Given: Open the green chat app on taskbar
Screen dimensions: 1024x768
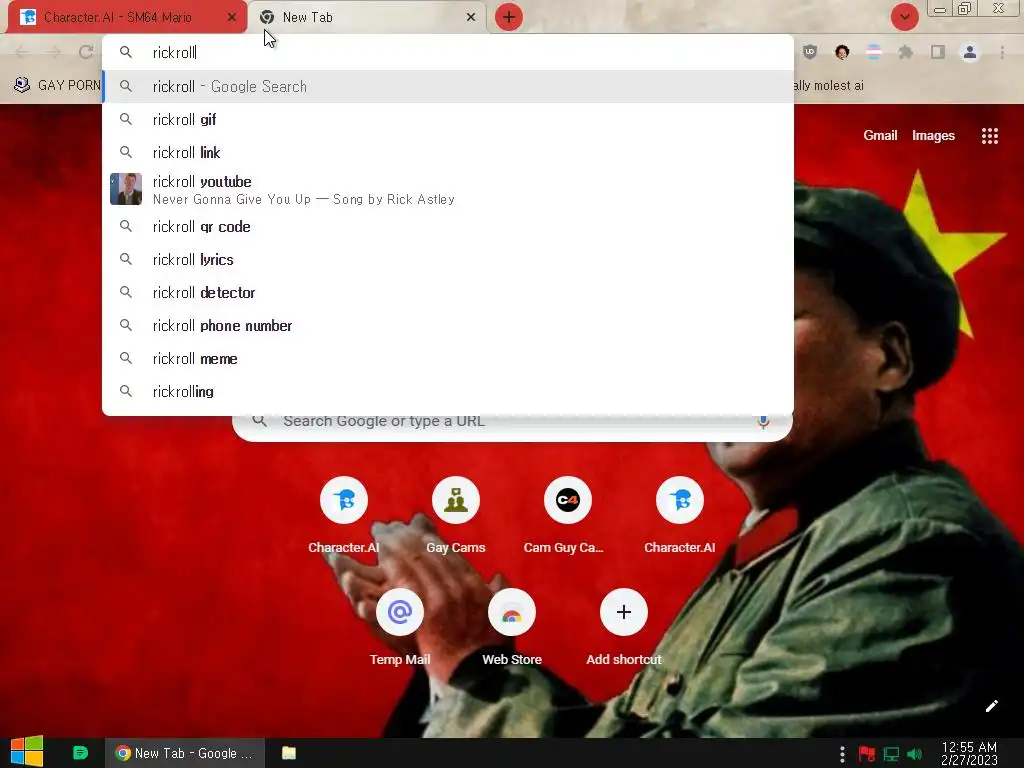Looking at the screenshot, I should [x=80, y=753].
